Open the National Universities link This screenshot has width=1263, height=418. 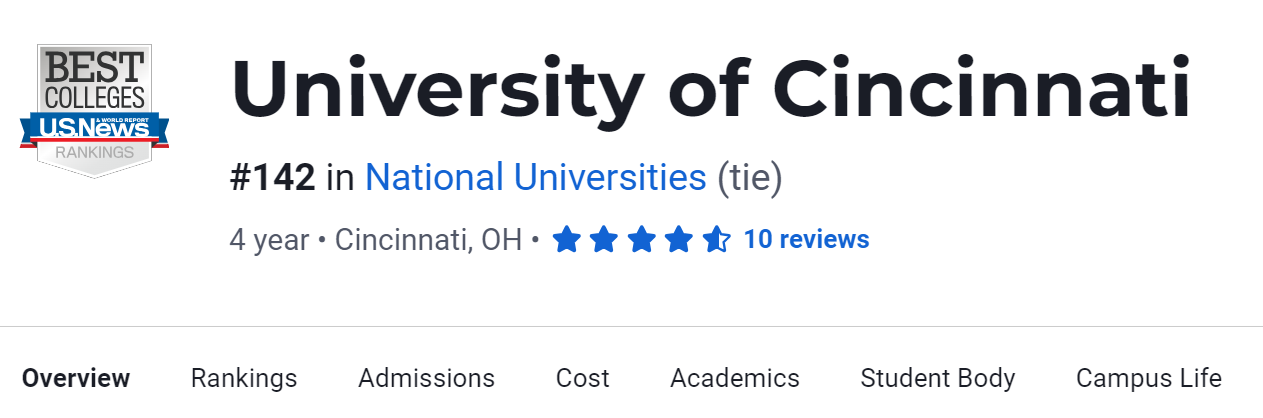[535, 178]
